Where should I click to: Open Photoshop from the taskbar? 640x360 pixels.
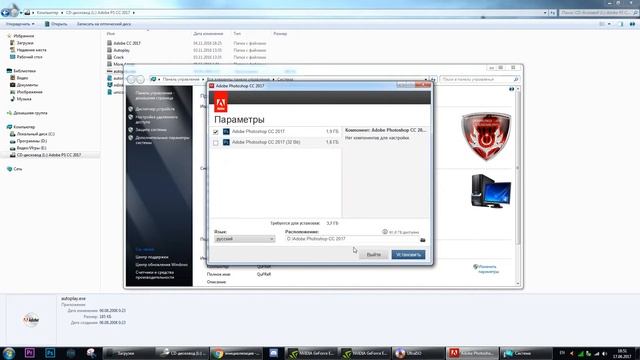[x=50, y=353]
